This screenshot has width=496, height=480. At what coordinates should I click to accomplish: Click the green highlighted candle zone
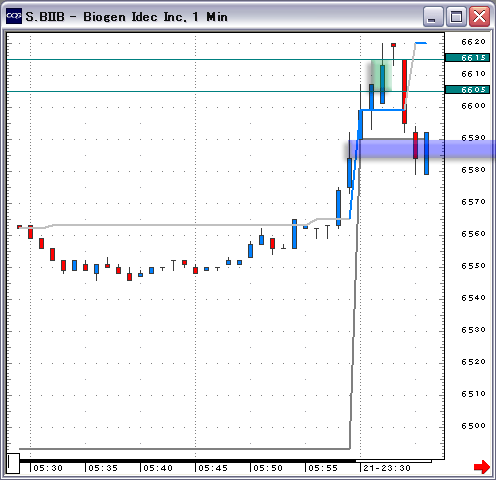(x=381, y=75)
